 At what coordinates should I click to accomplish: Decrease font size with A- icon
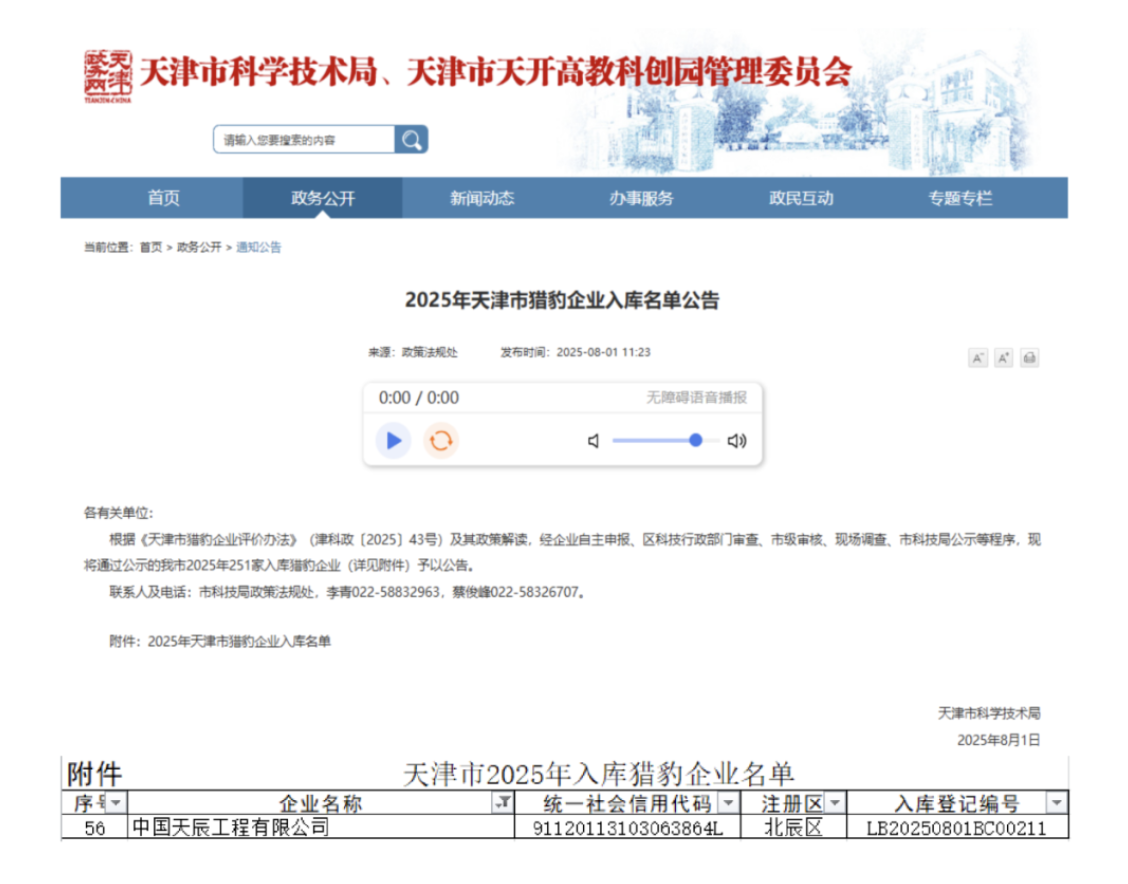pos(978,358)
